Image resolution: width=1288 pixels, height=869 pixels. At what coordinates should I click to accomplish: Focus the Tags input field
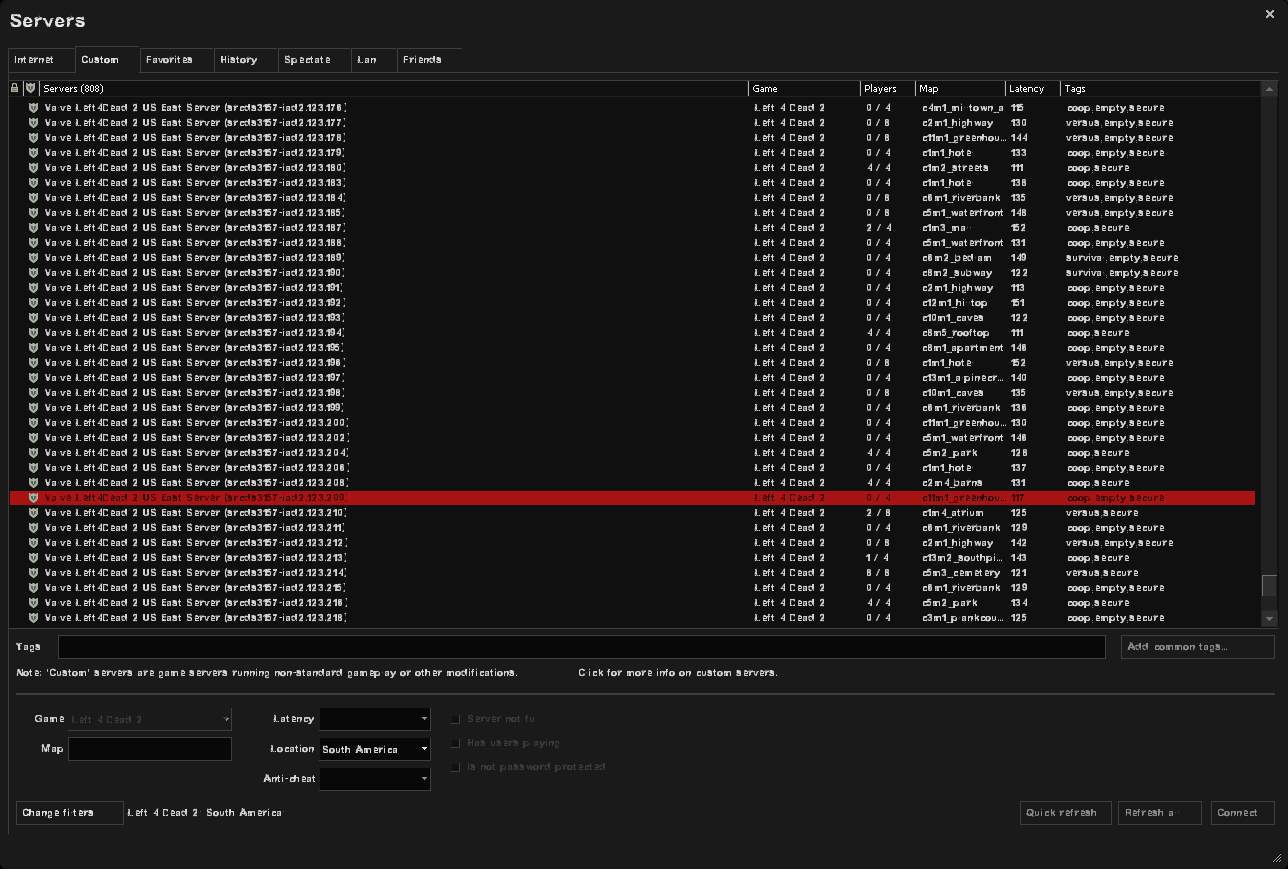(x=582, y=647)
